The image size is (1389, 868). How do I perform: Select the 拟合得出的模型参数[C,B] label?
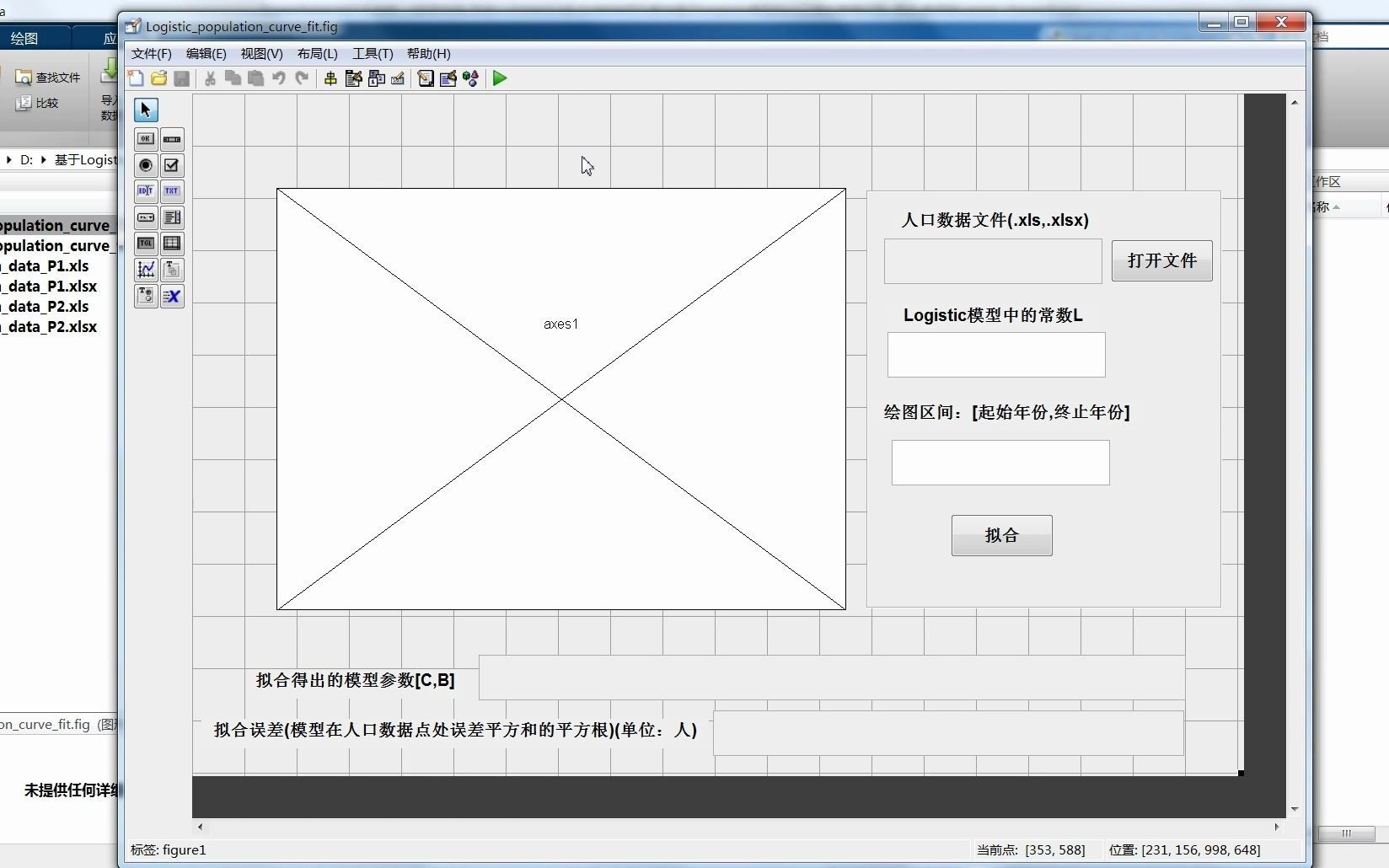pos(356,680)
